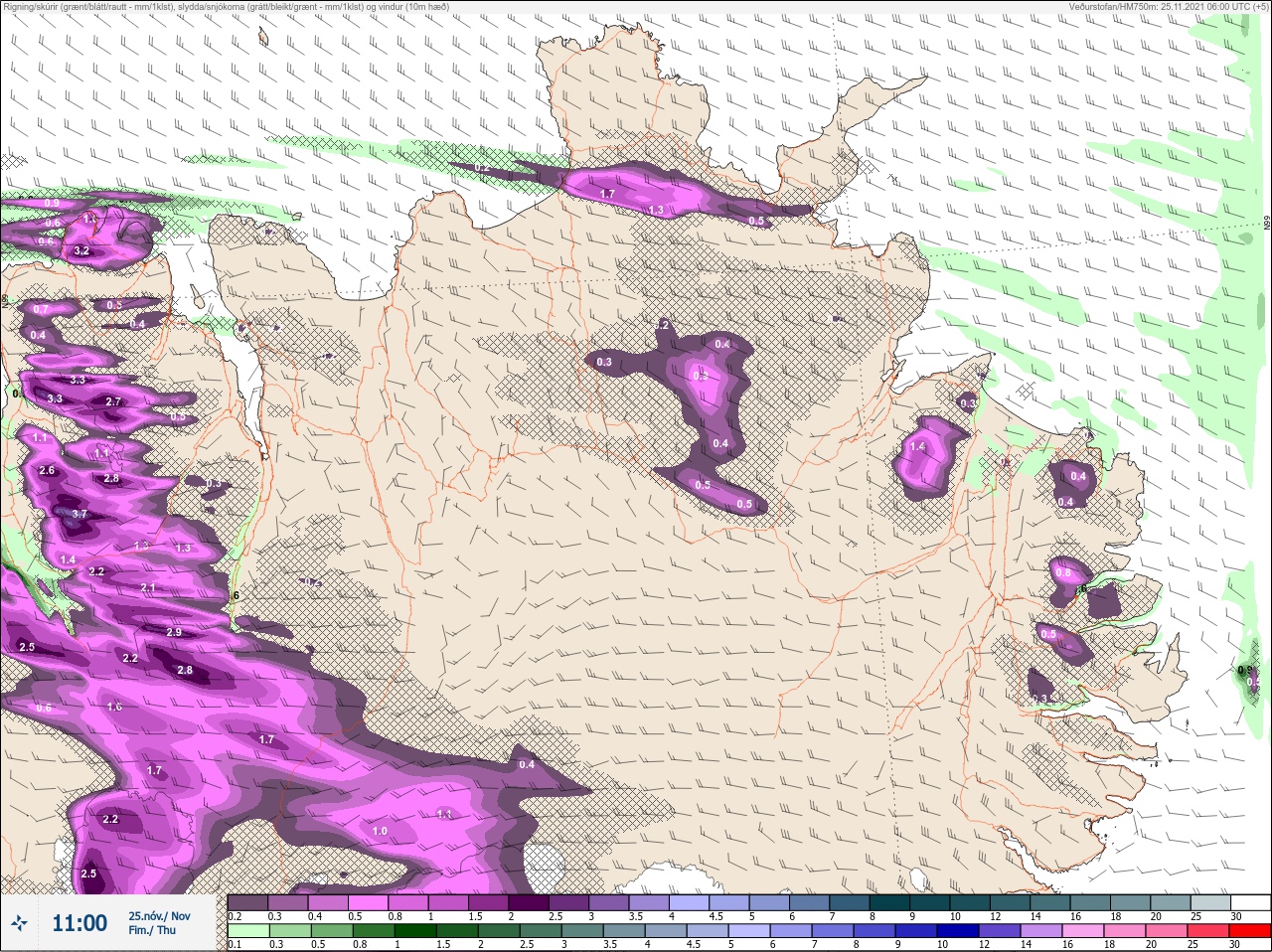
Task: Click the 2.1 precipitation value on the map
Action: 148,588
